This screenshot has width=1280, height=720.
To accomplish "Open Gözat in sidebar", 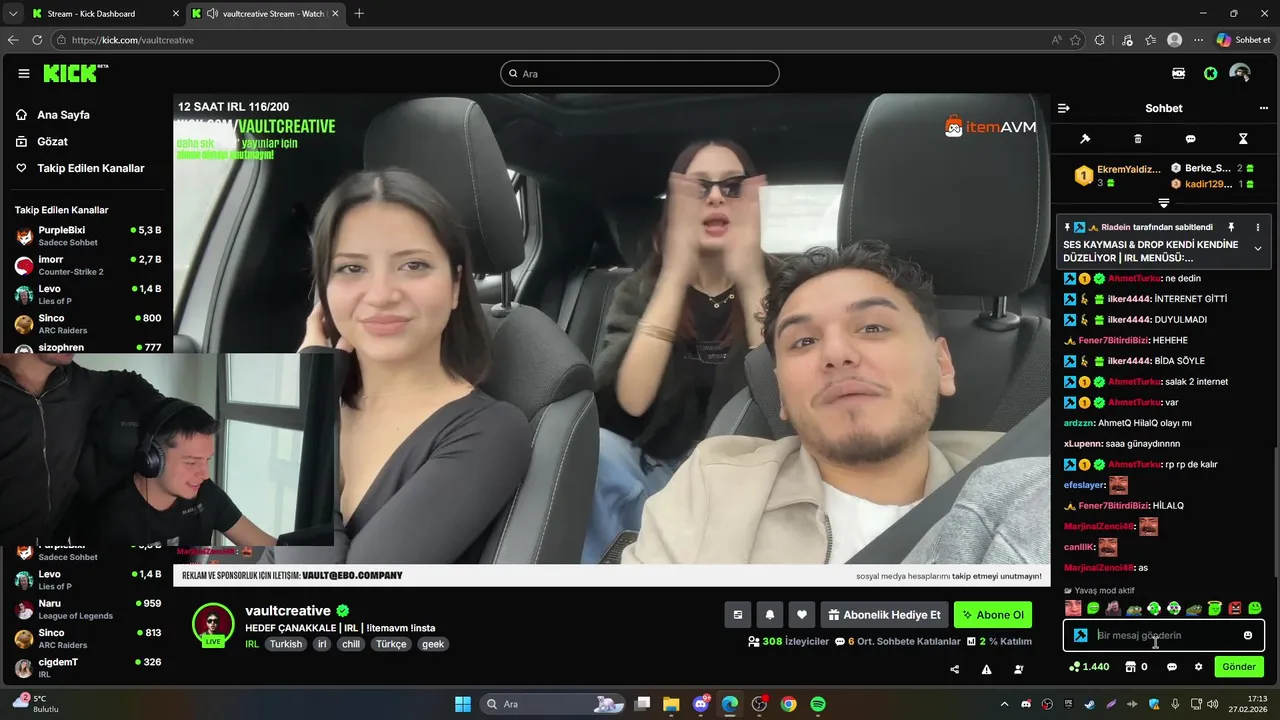I will tap(52, 142).
